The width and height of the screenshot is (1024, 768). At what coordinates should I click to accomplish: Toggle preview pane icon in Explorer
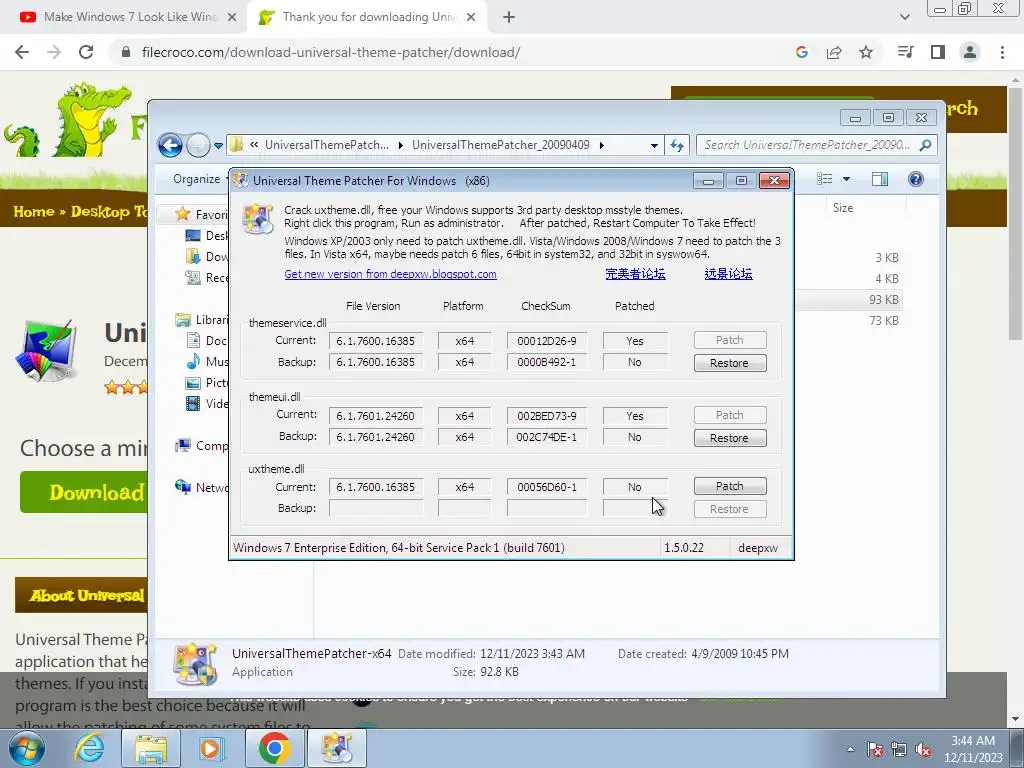click(x=880, y=179)
